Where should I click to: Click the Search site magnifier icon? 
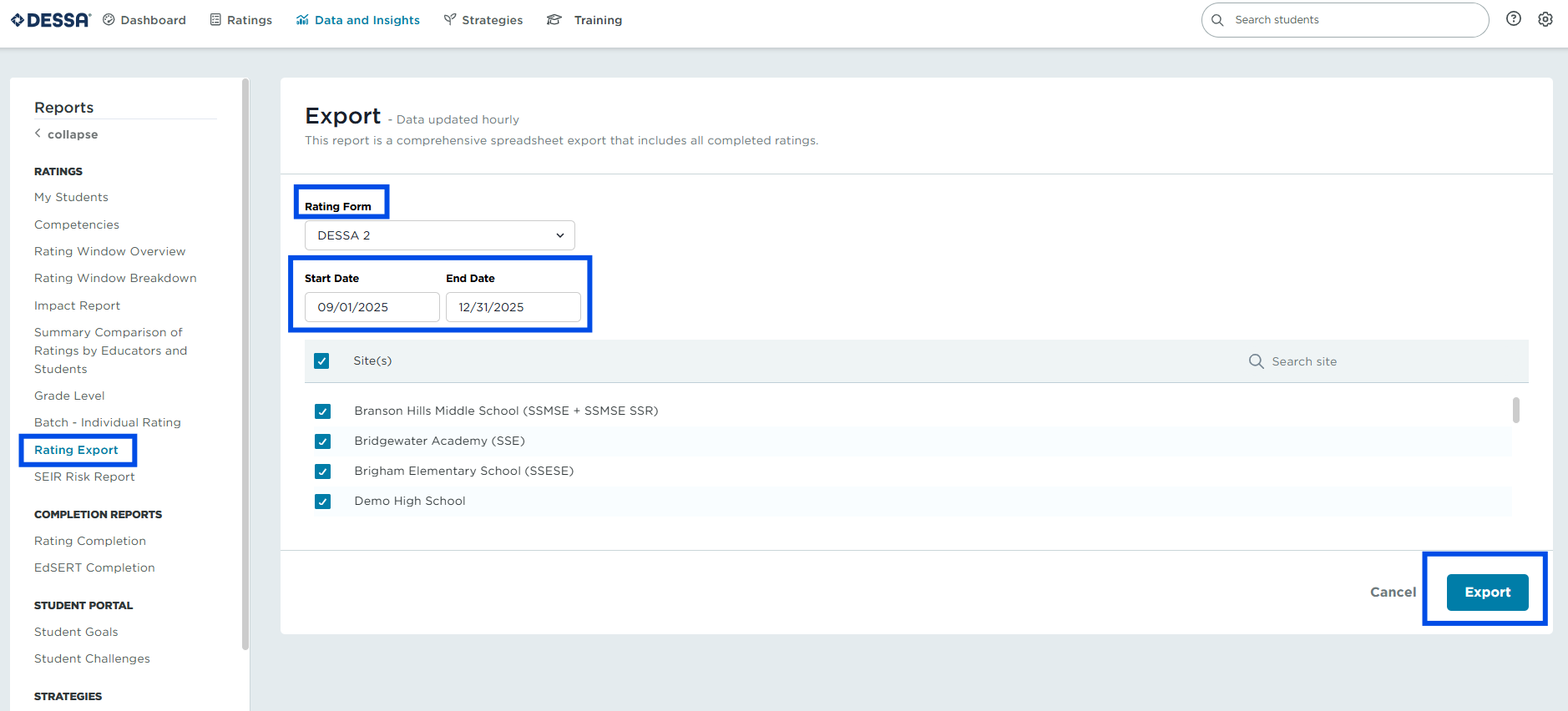(x=1256, y=361)
